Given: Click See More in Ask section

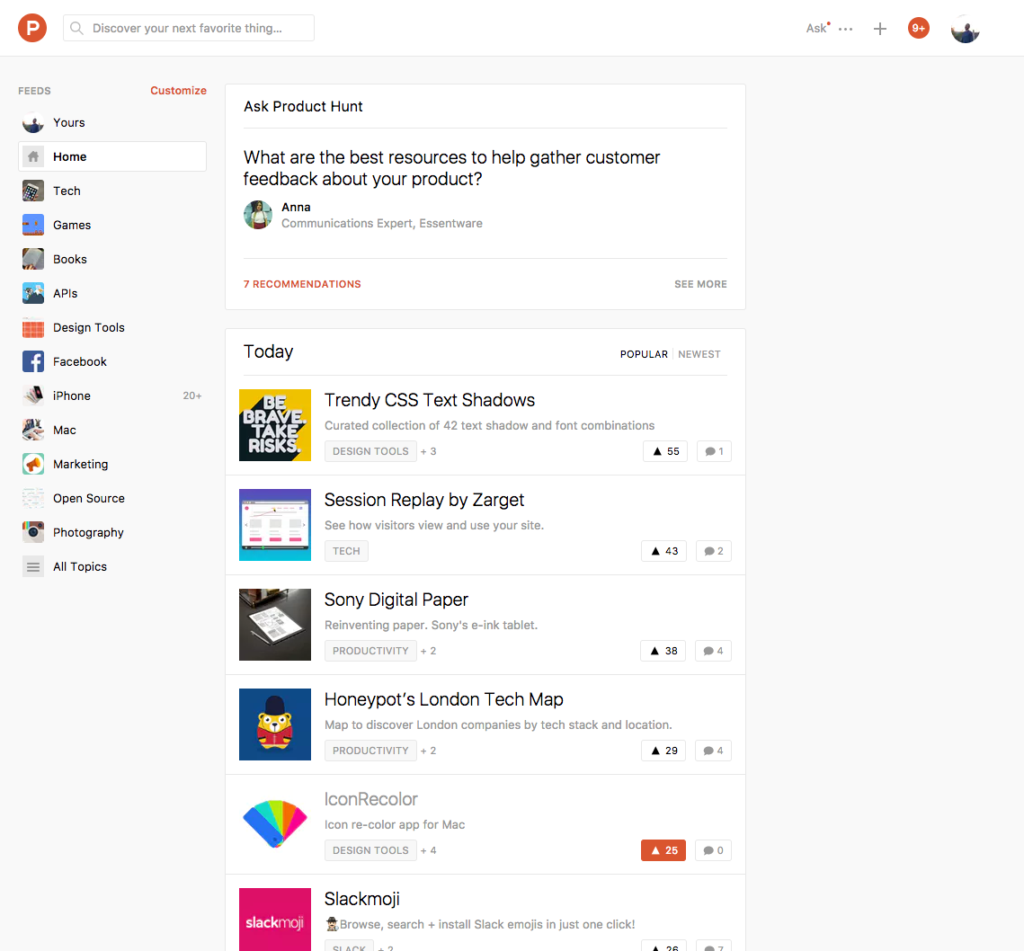Looking at the screenshot, I should [700, 284].
